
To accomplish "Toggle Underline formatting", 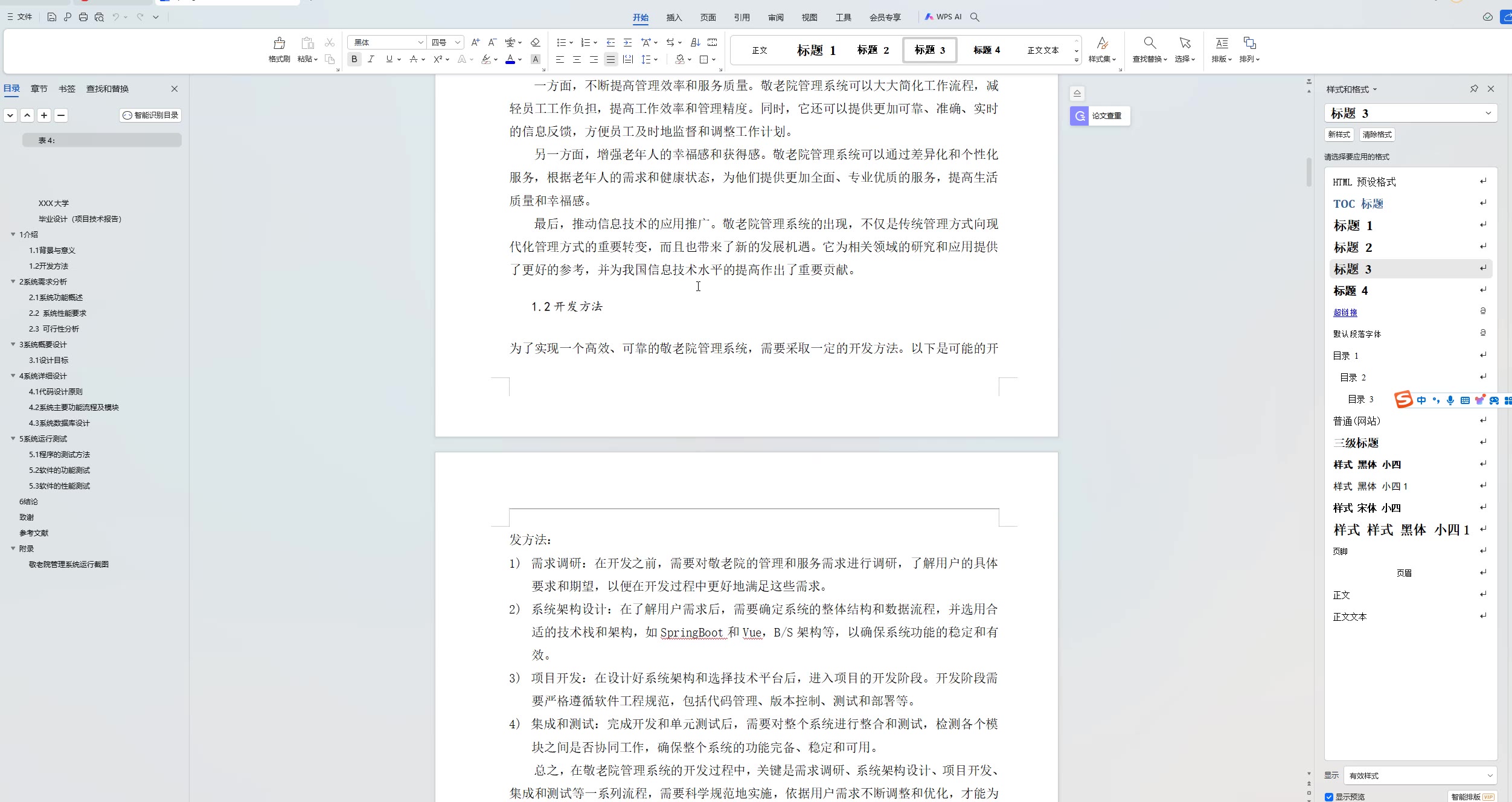I will pyautogui.click(x=389, y=59).
